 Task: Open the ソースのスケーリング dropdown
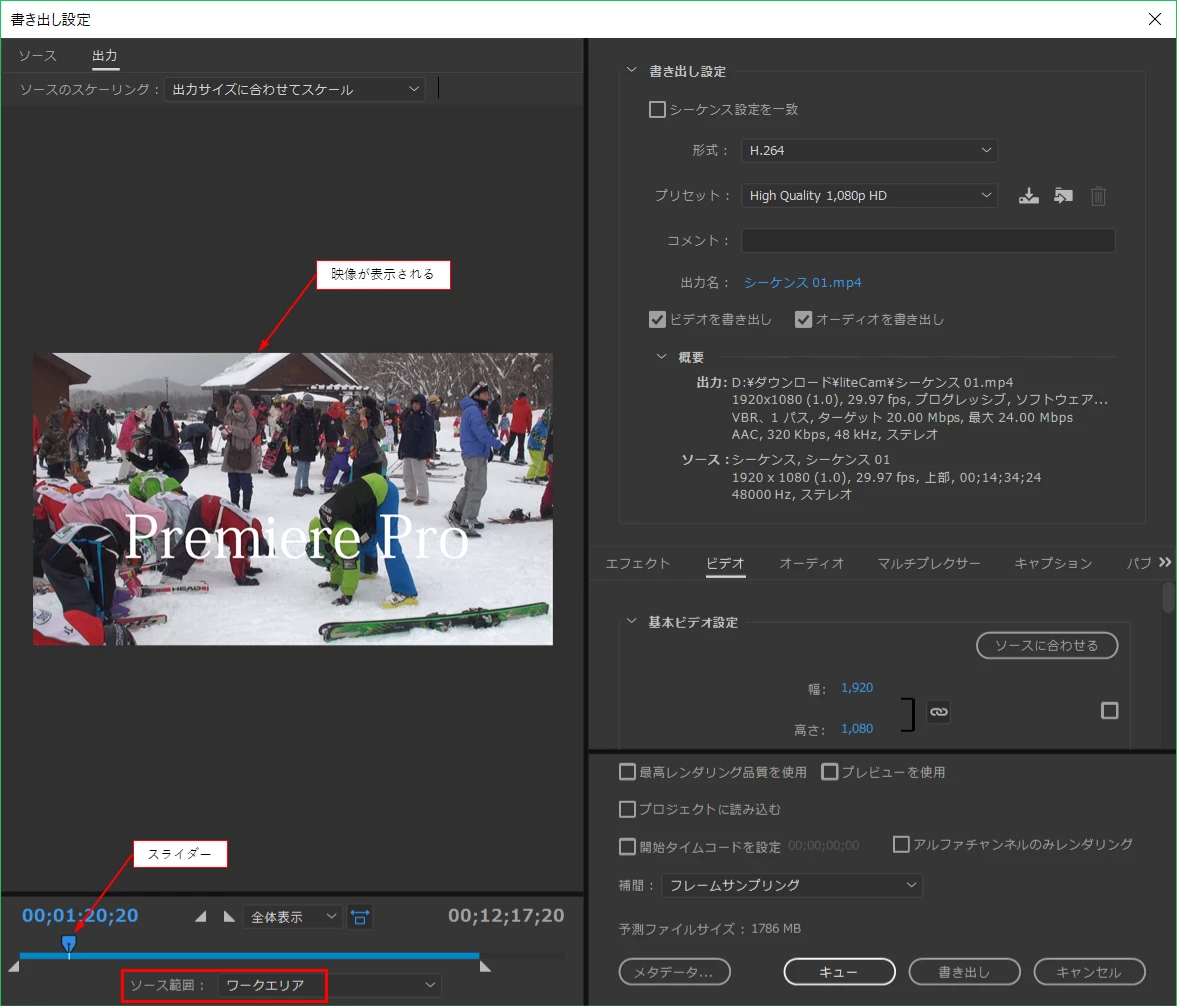(x=294, y=89)
